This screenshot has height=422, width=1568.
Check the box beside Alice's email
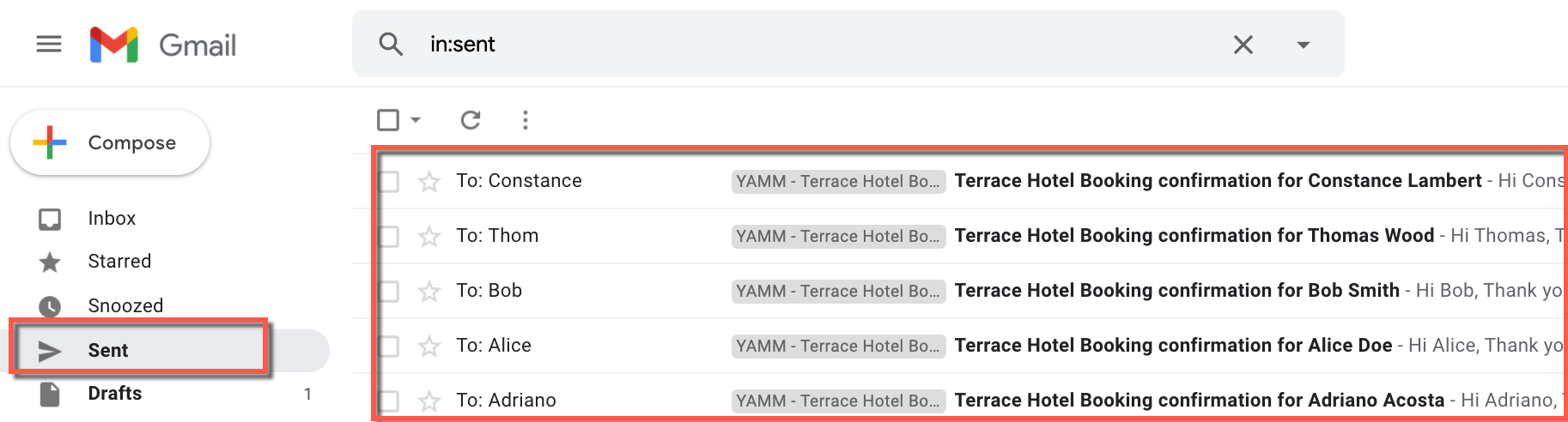[x=389, y=346]
